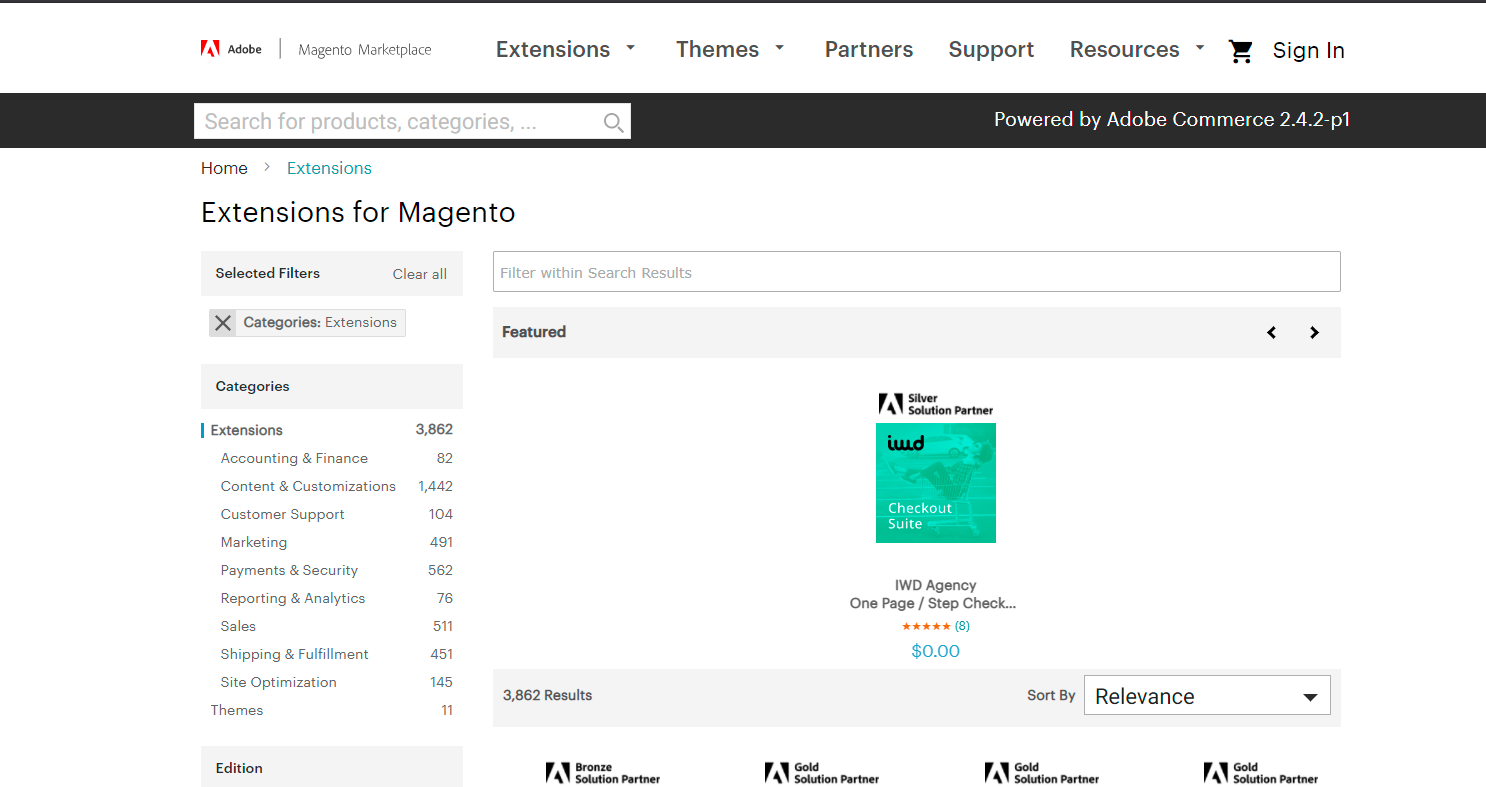
Task: Go to Home breadcrumb link
Action: click(x=224, y=168)
